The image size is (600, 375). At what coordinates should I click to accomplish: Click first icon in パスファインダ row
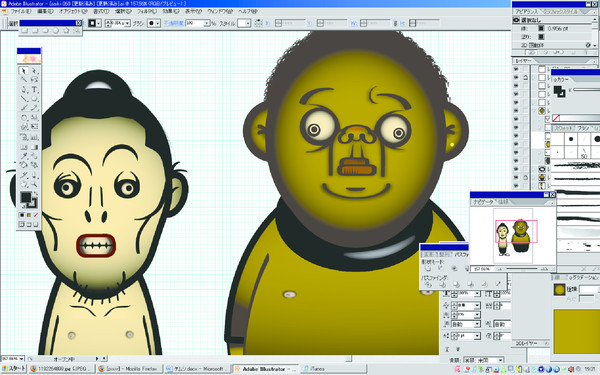coord(428,284)
